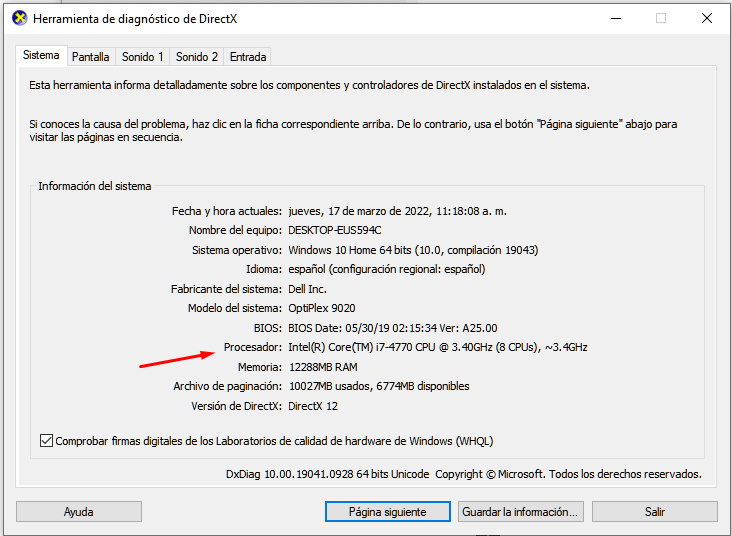Select the computer name DESKTOP-EUS594C

point(335,230)
